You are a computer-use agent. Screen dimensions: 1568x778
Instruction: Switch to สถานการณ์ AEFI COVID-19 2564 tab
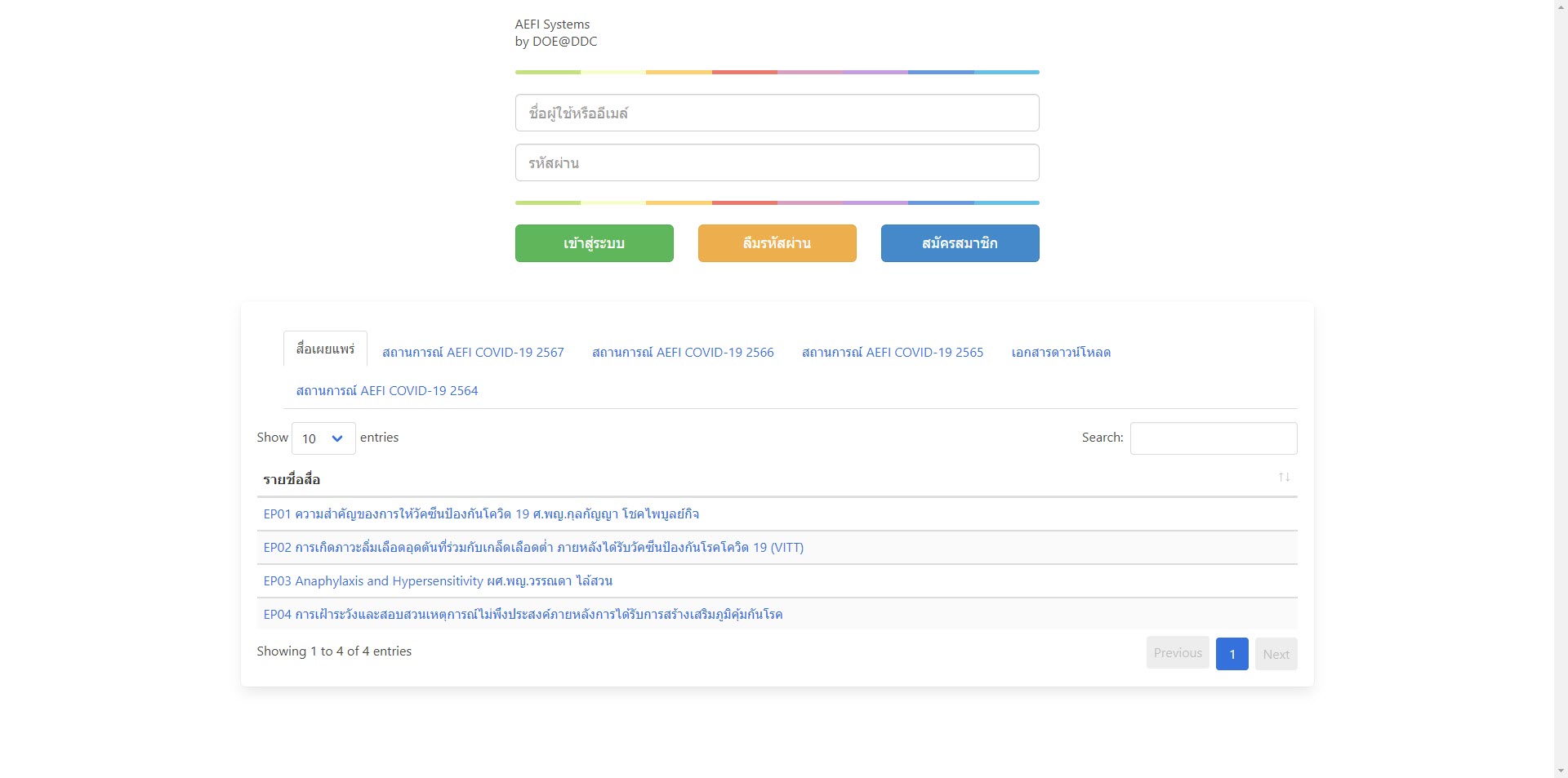tap(387, 391)
